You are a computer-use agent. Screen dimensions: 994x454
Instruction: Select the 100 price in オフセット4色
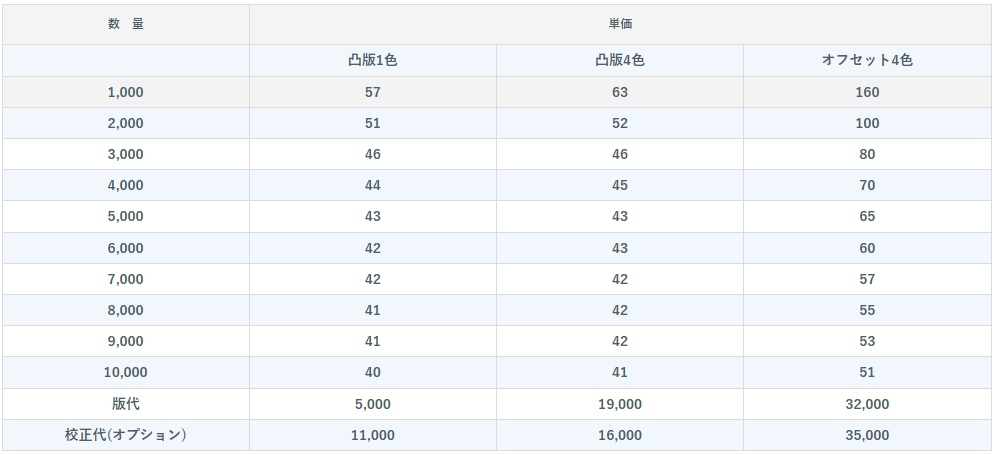pos(867,123)
